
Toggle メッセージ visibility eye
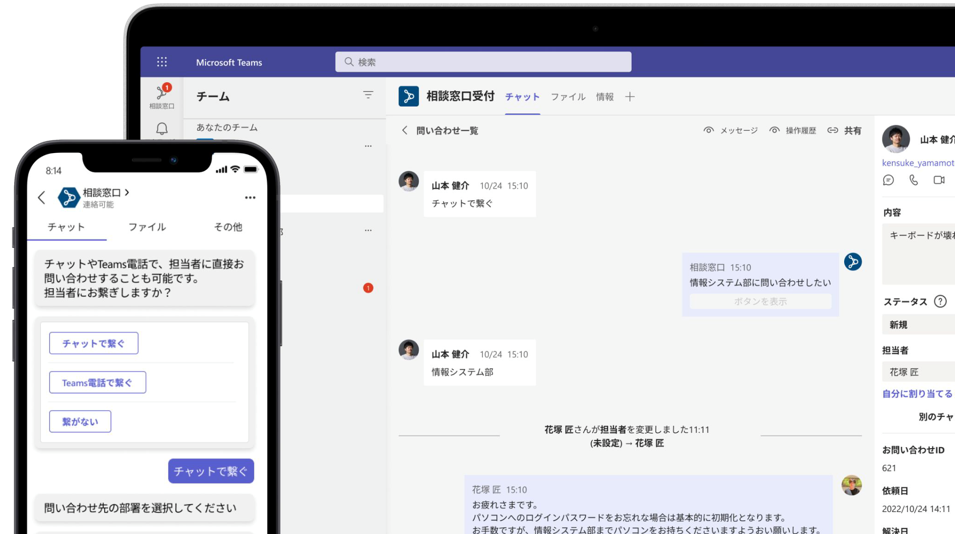pyautogui.click(x=709, y=131)
